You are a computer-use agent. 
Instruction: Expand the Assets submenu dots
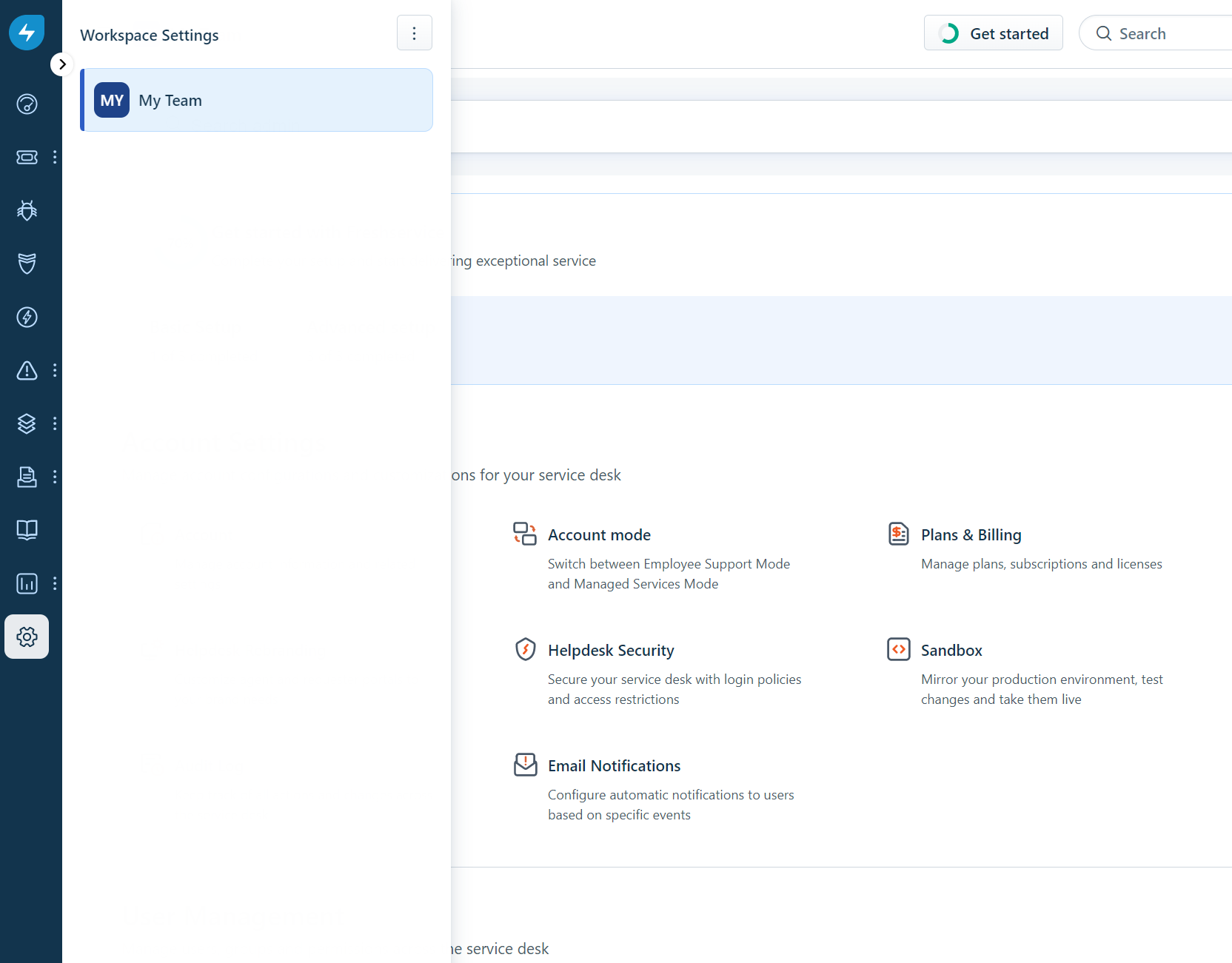(x=55, y=423)
